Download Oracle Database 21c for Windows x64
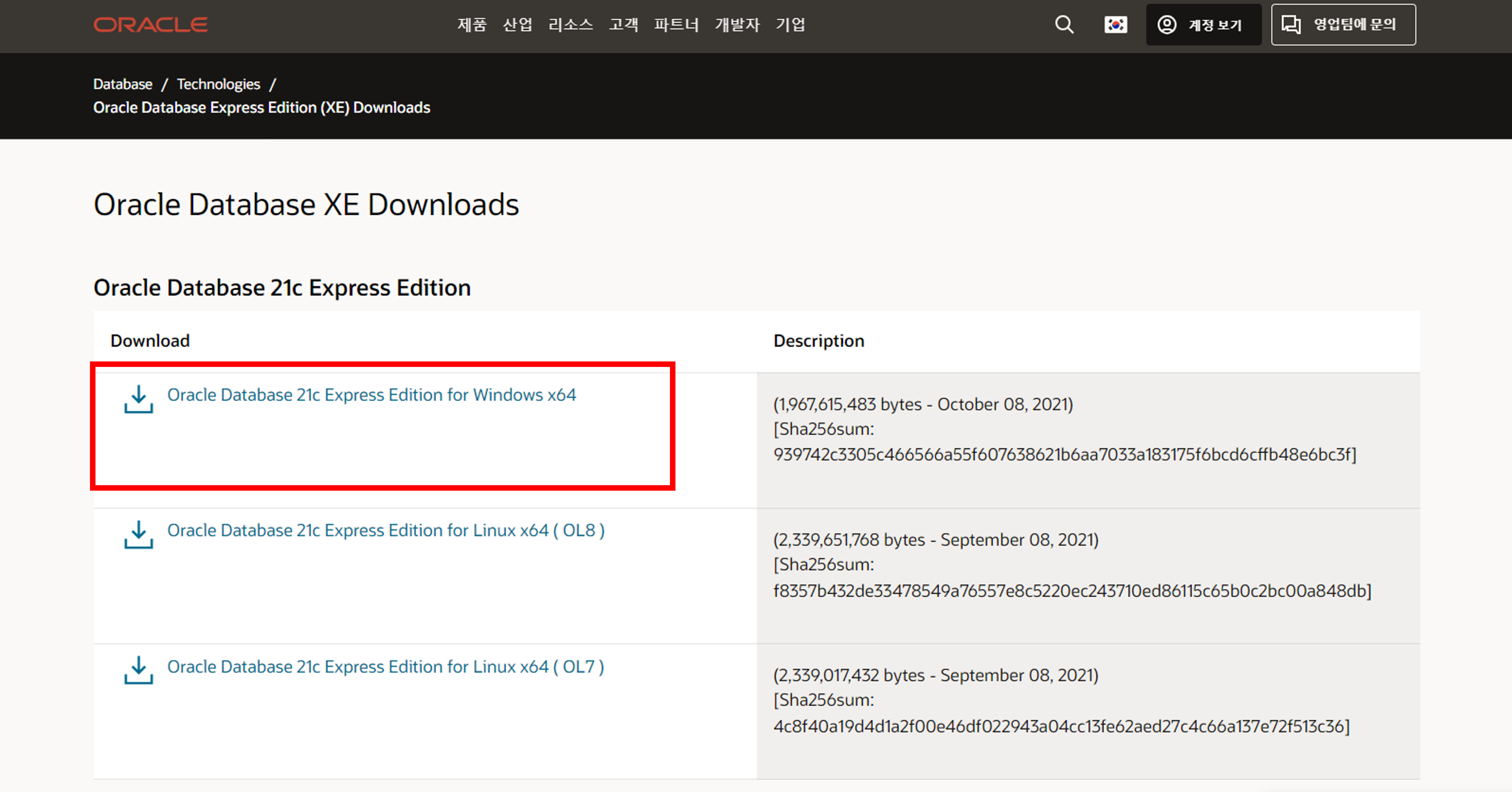 tap(372, 395)
